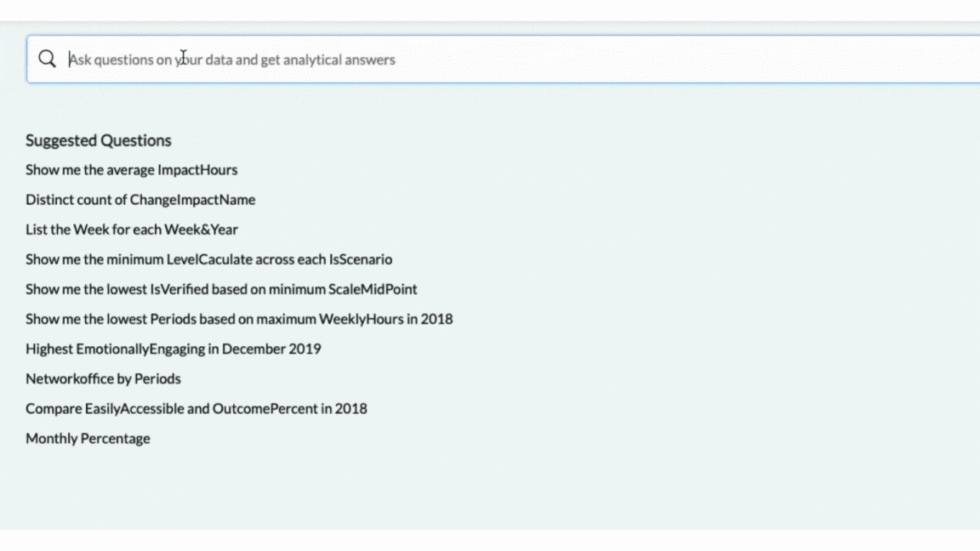Click the 'Suggested Questions' heading
This screenshot has height=551, width=980.
tap(98, 140)
